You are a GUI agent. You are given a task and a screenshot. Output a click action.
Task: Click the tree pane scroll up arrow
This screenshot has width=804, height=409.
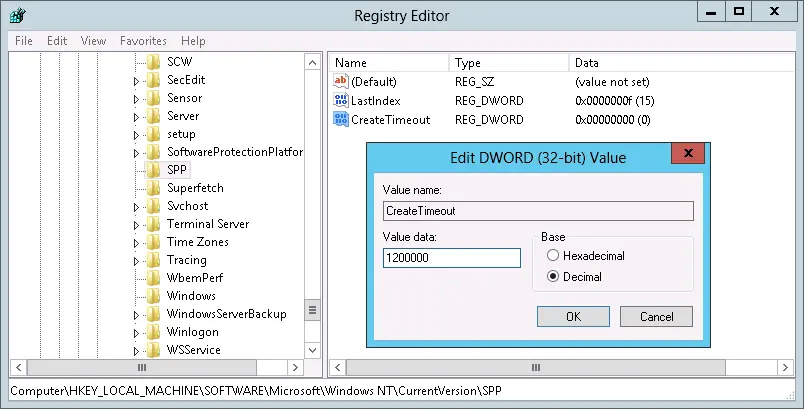[x=312, y=63]
